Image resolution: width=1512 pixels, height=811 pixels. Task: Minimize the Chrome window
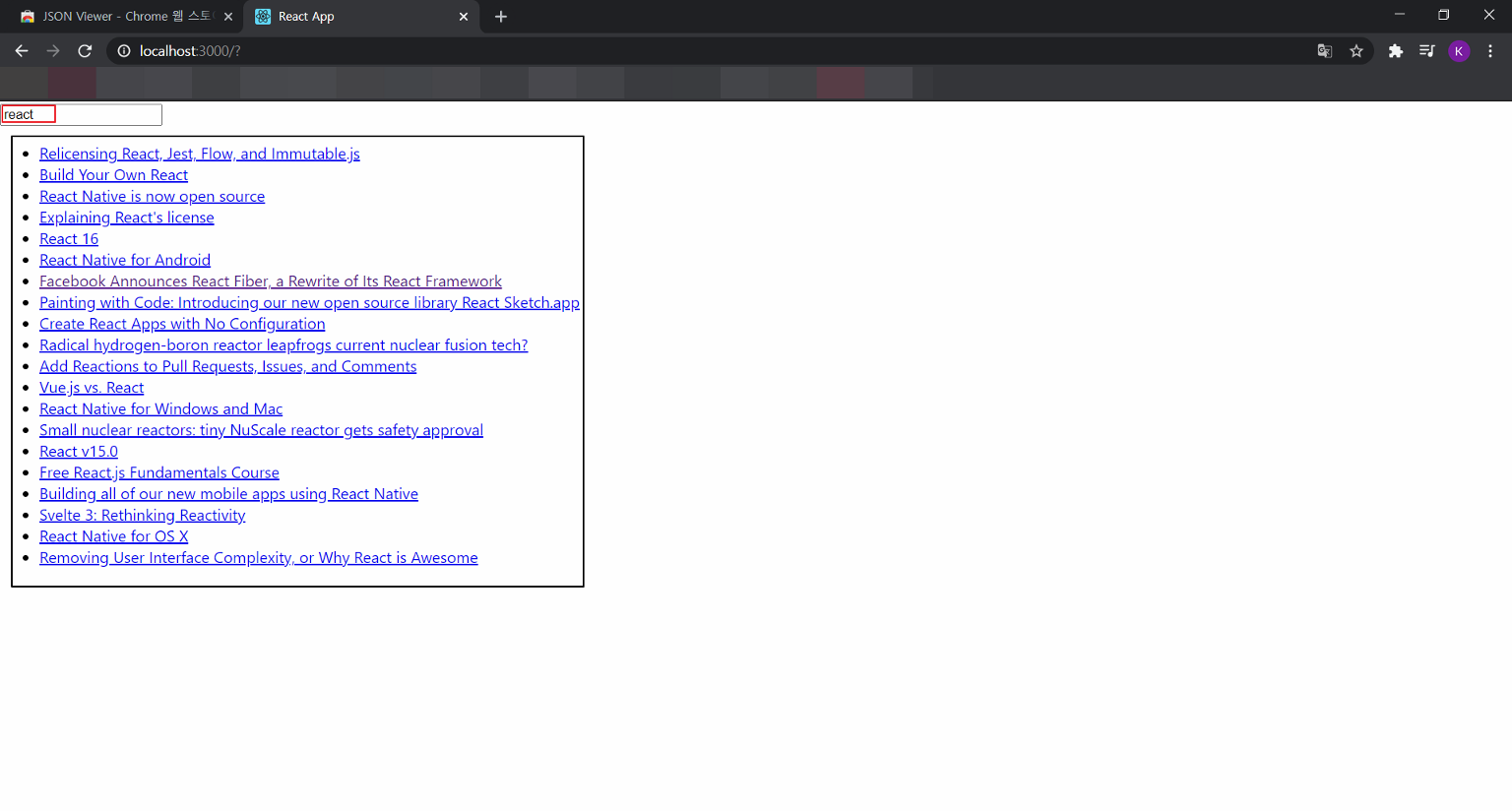(x=1399, y=15)
